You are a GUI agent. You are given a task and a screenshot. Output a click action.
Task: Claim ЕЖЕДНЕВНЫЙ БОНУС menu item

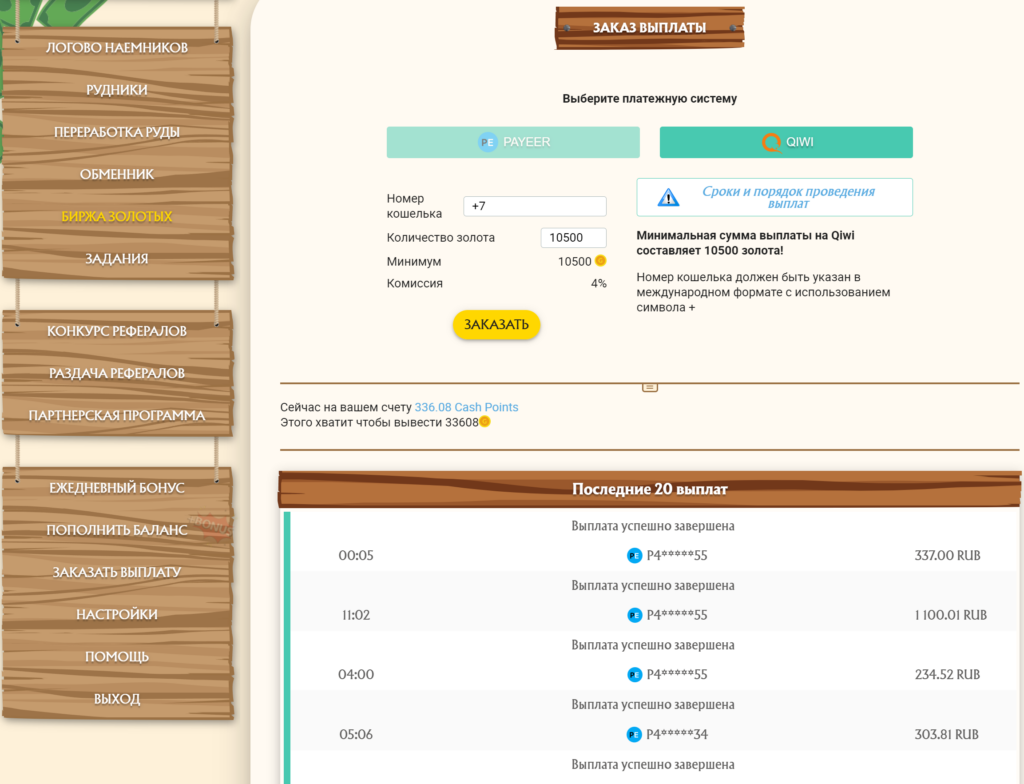coord(117,488)
